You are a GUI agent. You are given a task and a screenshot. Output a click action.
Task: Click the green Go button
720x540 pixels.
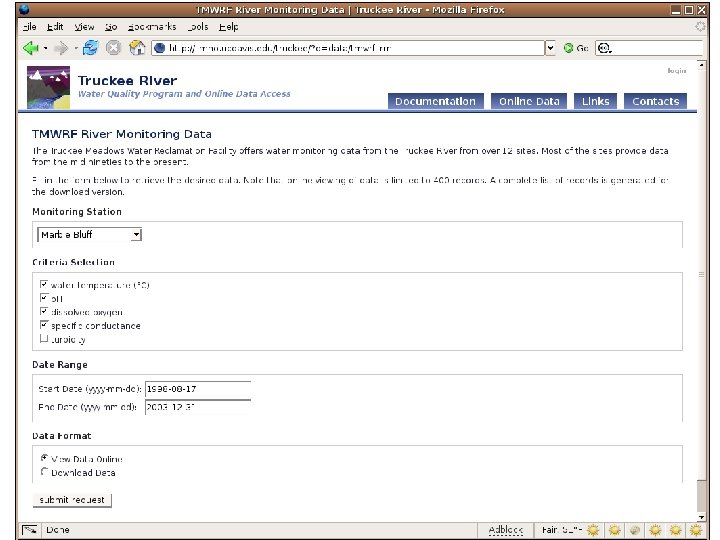(576, 48)
